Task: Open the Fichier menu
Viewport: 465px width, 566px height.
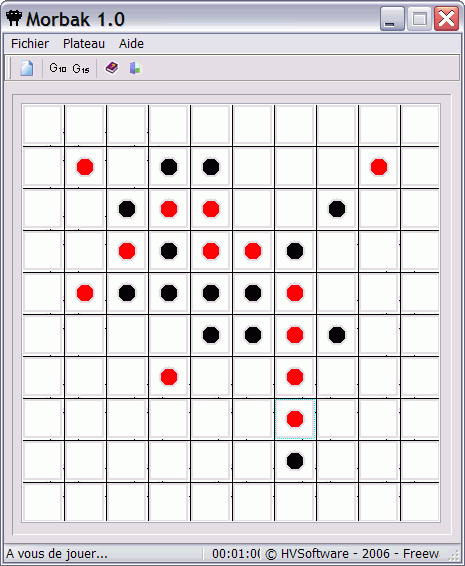Action: click(x=30, y=44)
